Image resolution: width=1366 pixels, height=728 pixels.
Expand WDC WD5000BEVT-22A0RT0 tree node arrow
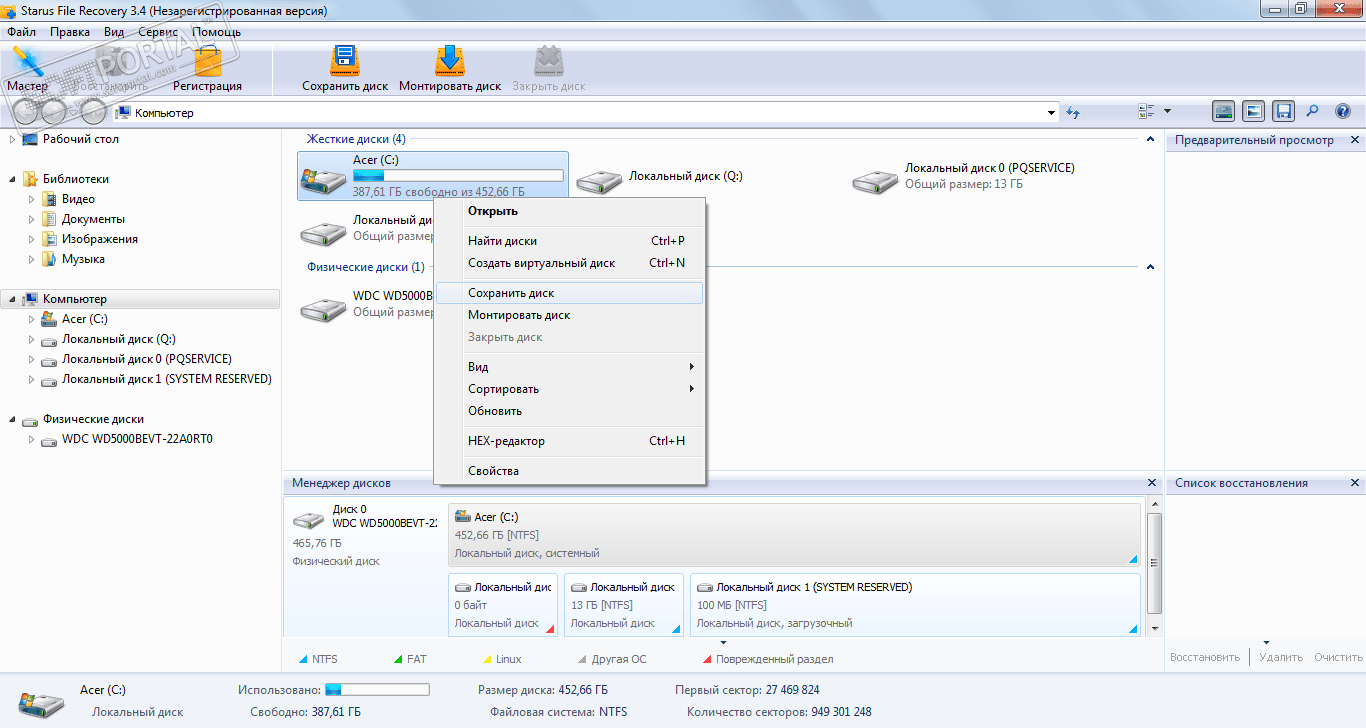point(32,439)
